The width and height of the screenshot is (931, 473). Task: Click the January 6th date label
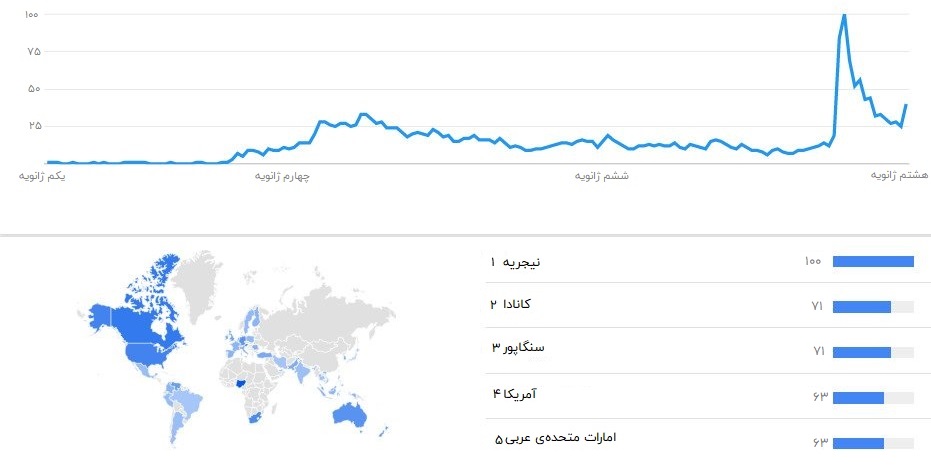pyautogui.click(x=603, y=177)
